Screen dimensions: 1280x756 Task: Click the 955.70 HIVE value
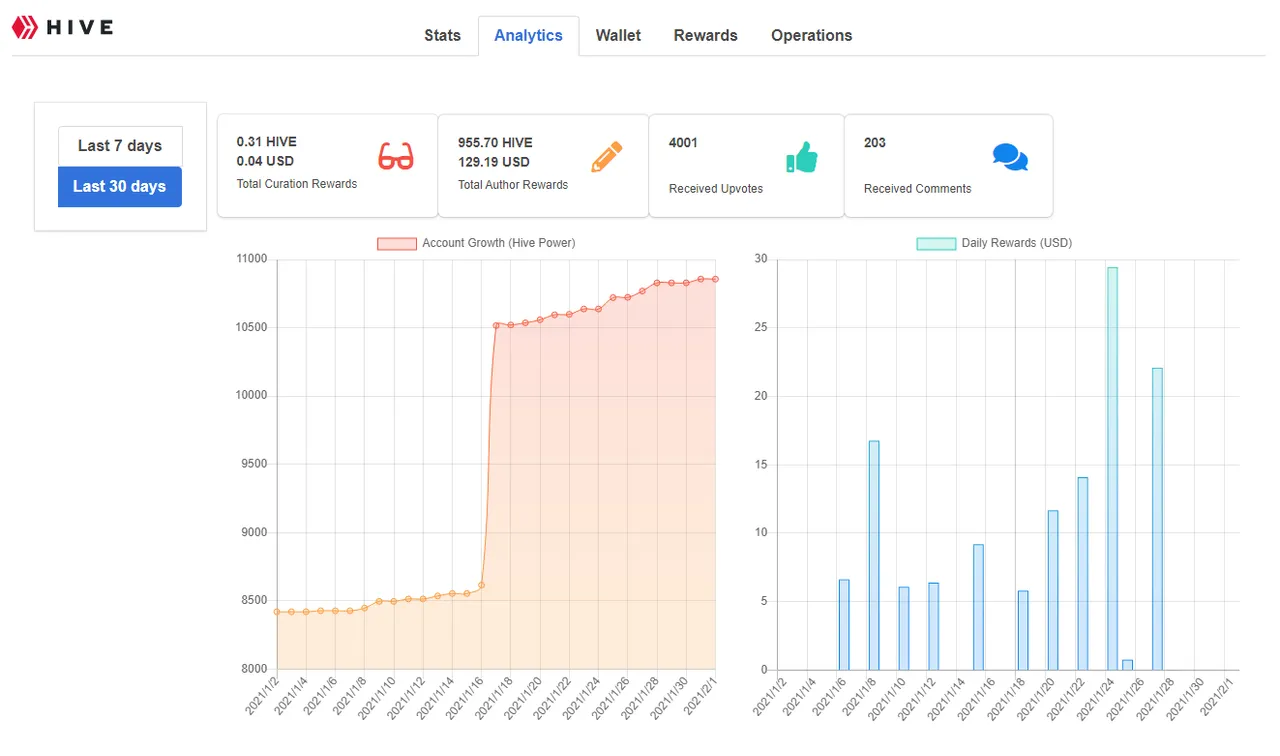coord(495,142)
